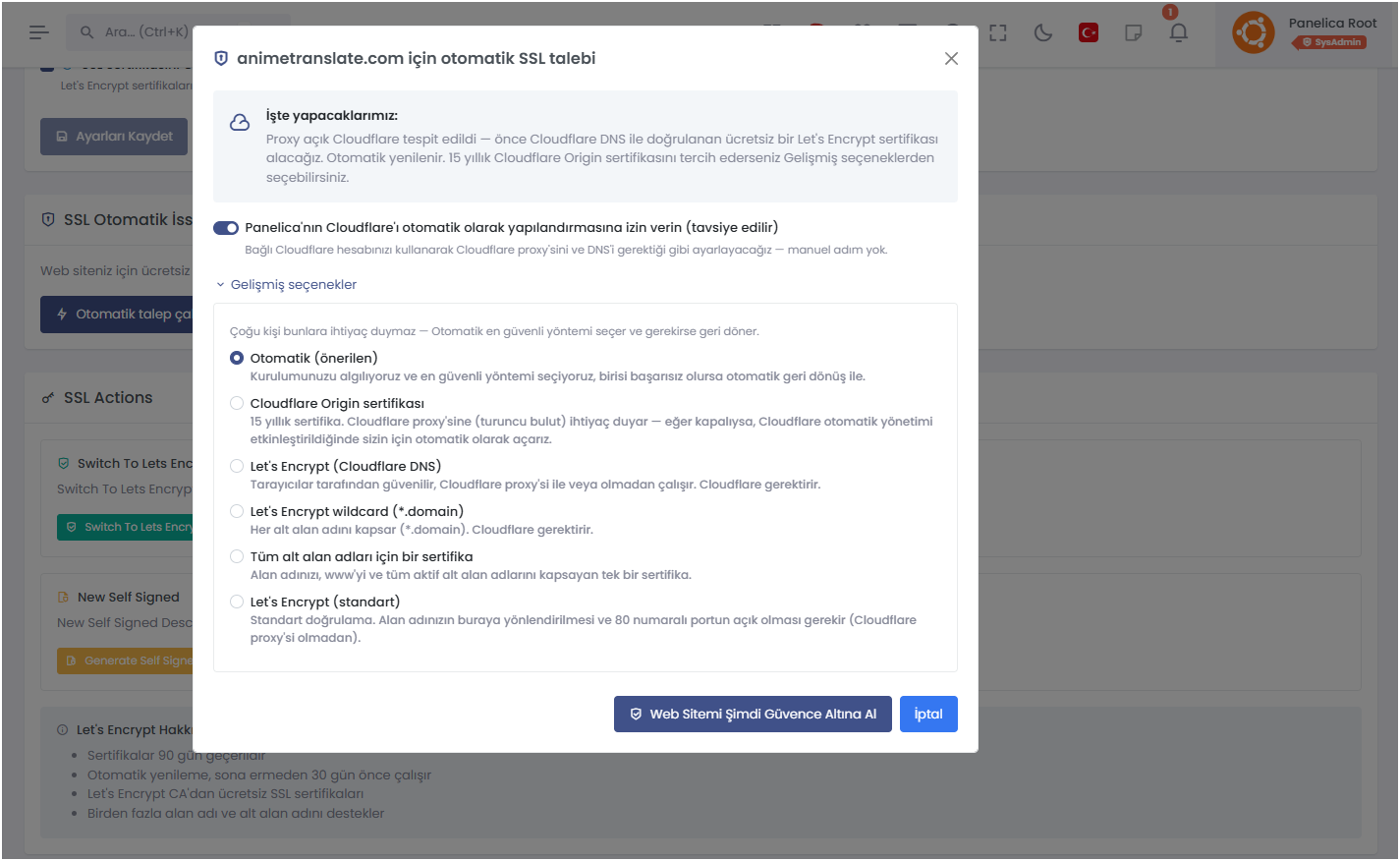The height and width of the screenshot is (861, 1400).
Task: Click the Panelica Root user avatar
Action: tap(1254, 32)
